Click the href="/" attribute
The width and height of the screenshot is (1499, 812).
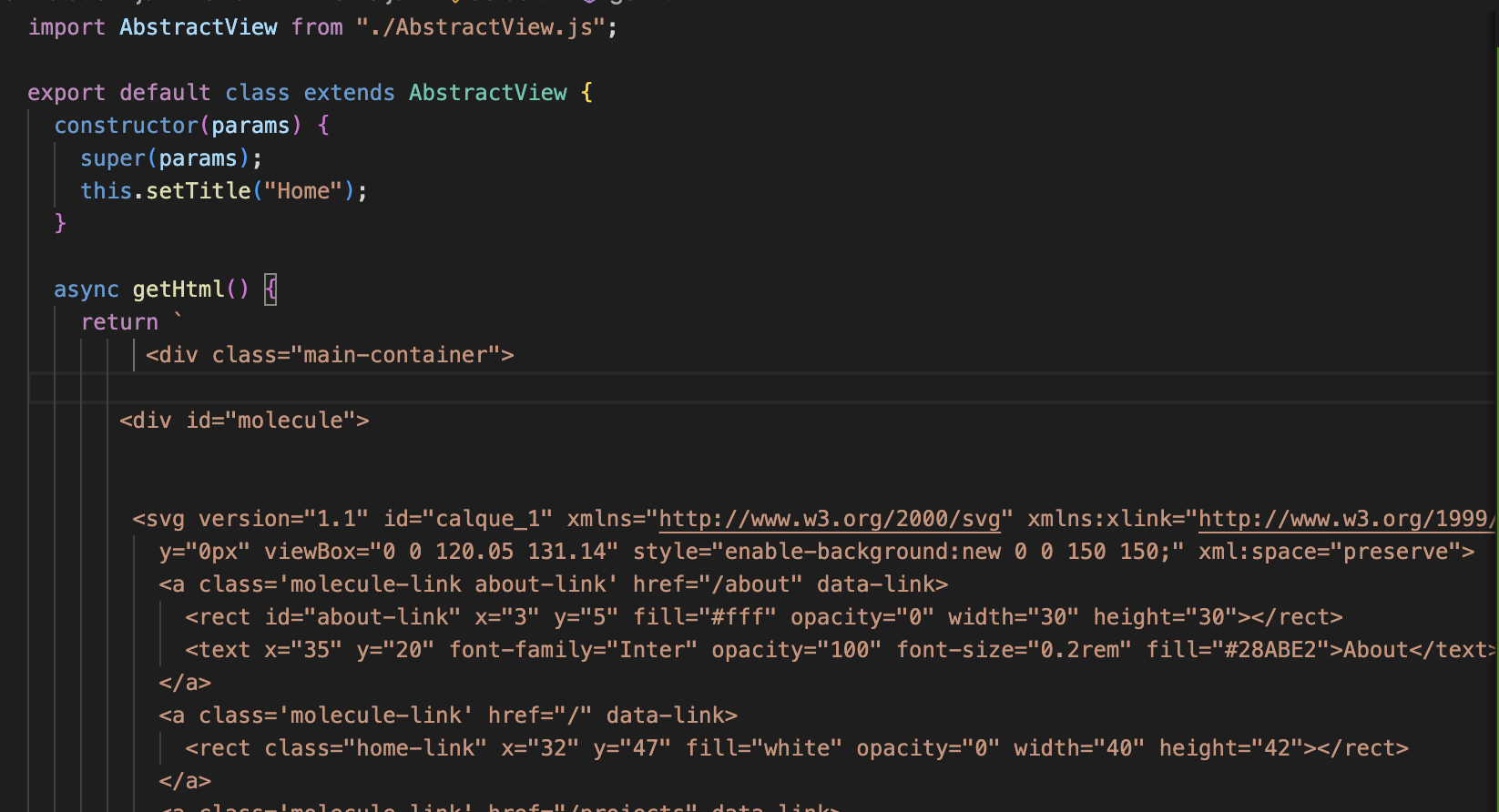pyautogui.click(x=540, y=716)
